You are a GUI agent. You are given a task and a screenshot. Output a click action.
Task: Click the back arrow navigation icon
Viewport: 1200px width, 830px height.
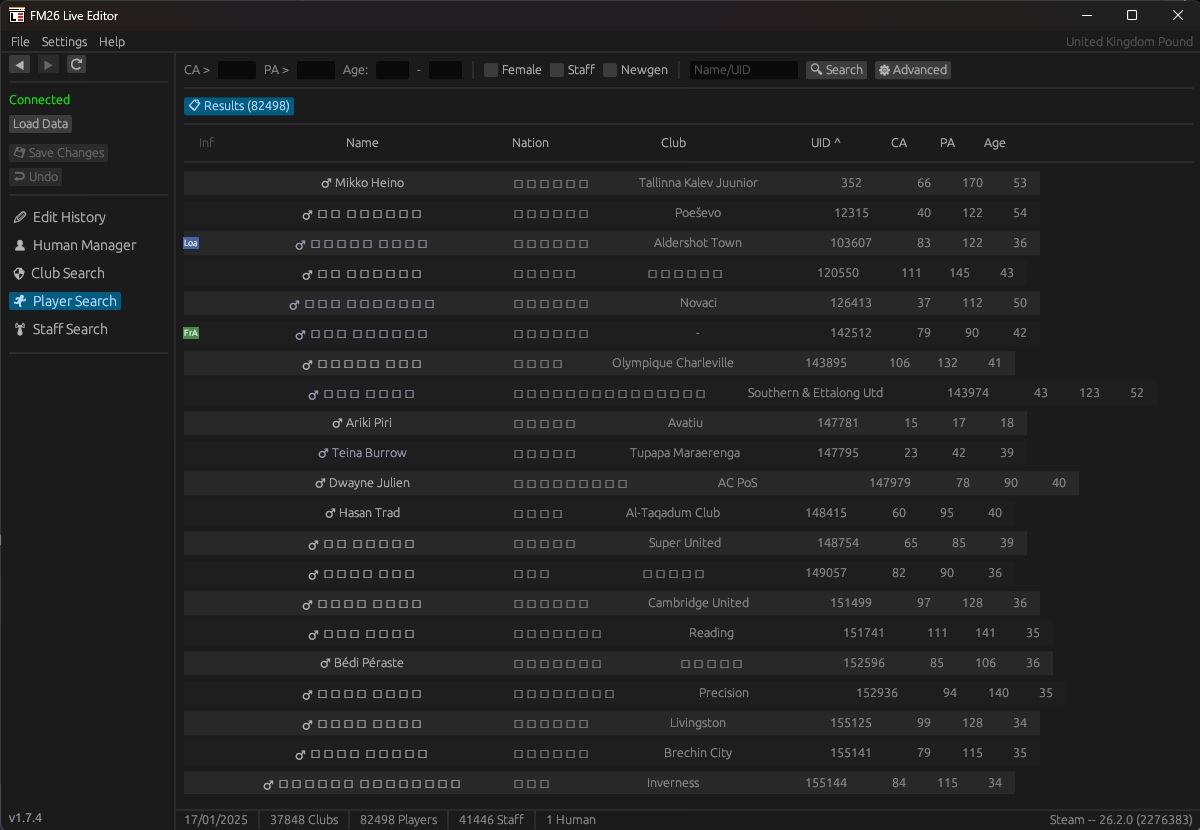pyautogui.click(x=19, y=64)
